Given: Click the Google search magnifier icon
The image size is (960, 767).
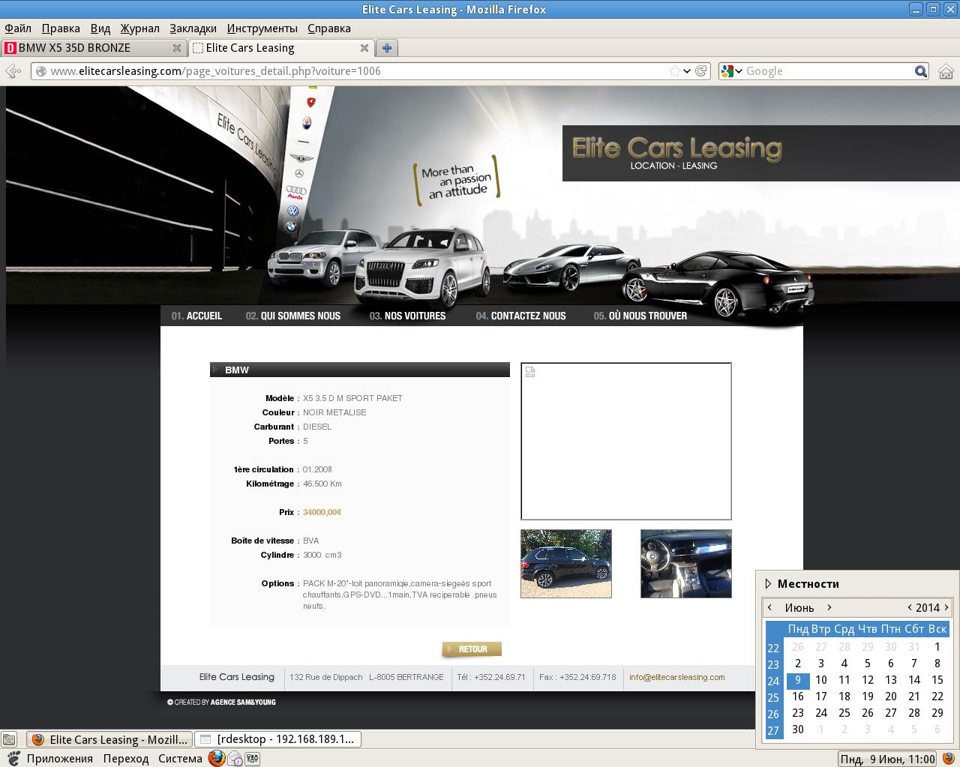Looking at the screenshot, I should [x=921, y=71].
